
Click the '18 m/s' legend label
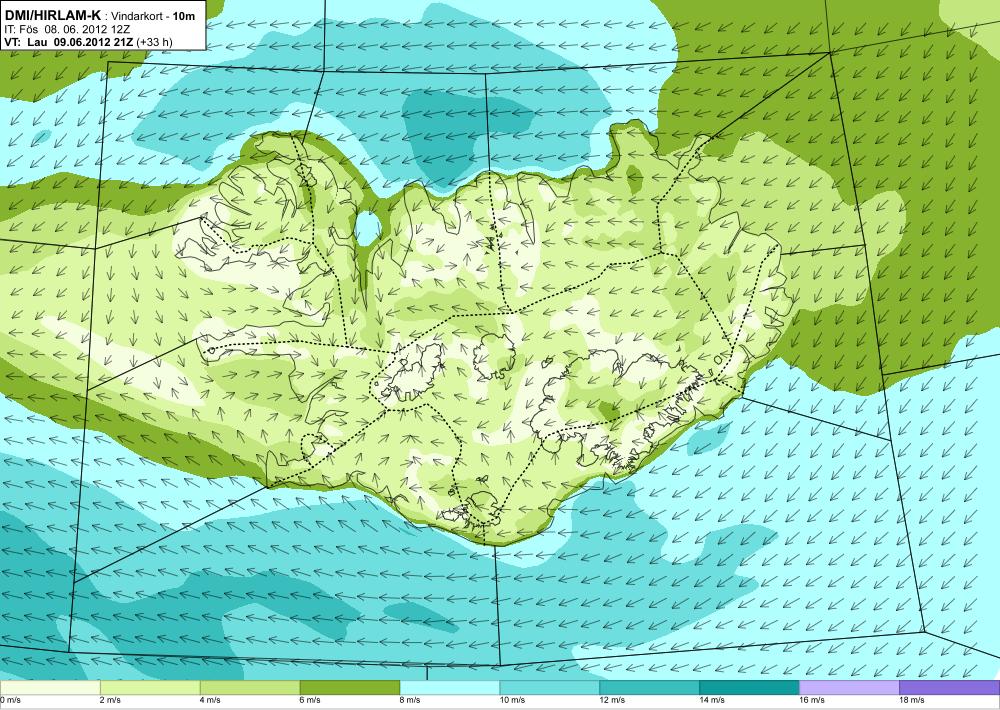(x=913, y=700)
